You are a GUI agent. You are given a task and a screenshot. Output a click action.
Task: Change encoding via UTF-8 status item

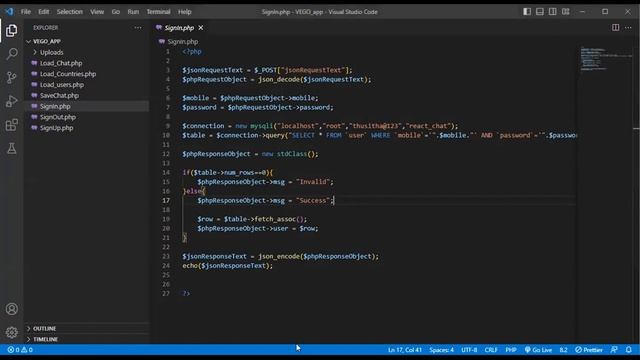tap(469, 350)
